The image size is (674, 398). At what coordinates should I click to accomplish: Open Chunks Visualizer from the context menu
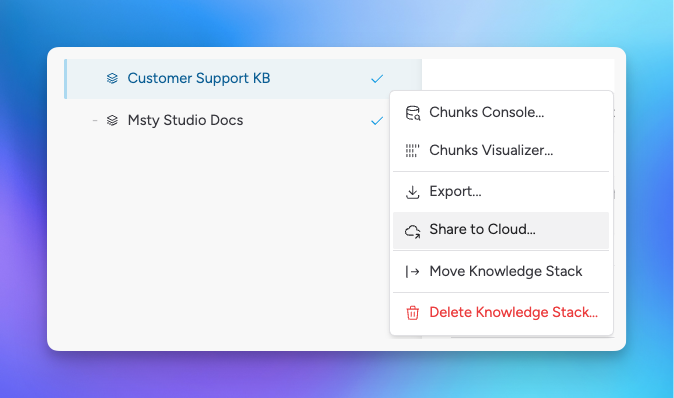click(501, 150)
